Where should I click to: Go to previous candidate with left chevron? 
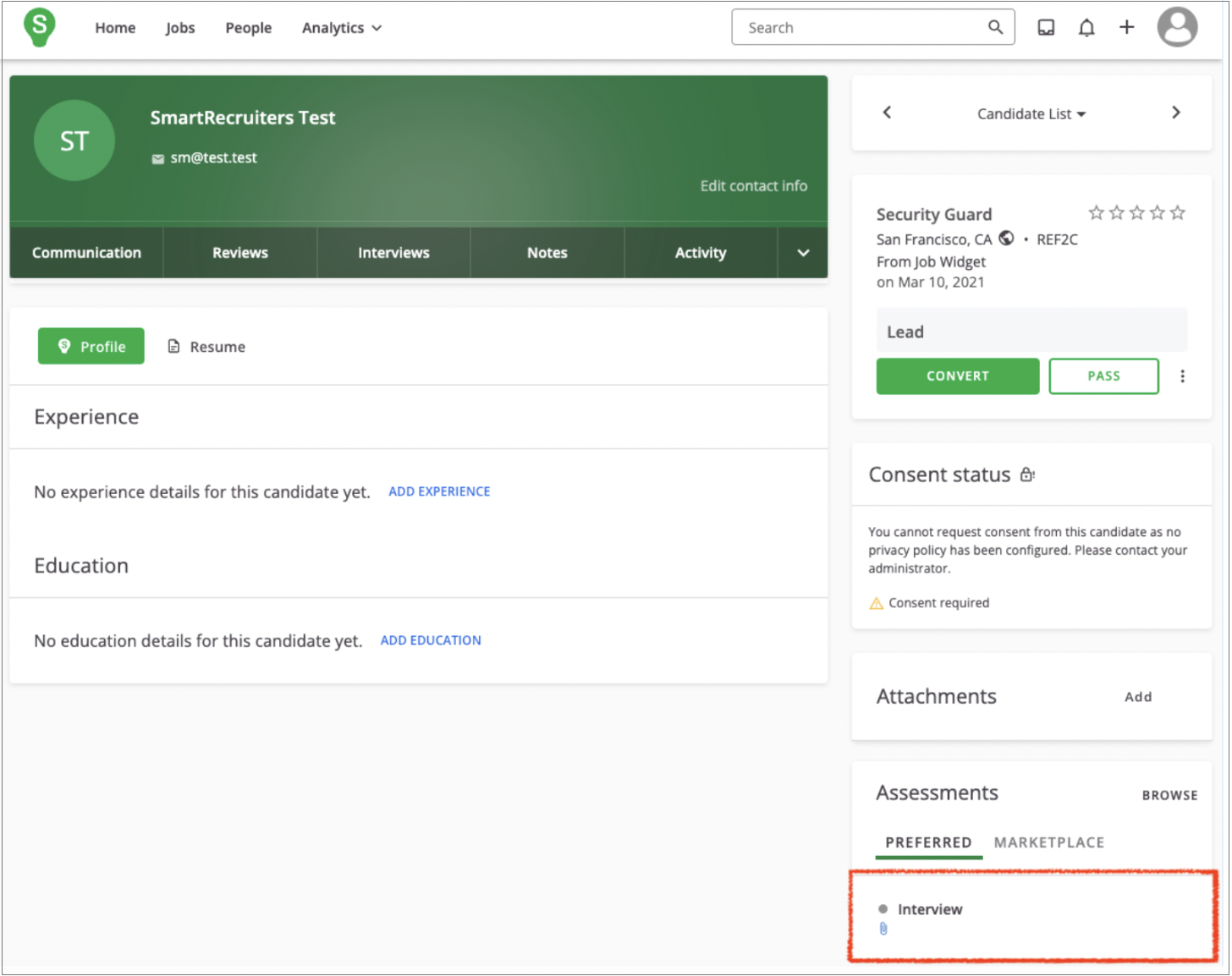pyautogui.click(x=887, y=112)
